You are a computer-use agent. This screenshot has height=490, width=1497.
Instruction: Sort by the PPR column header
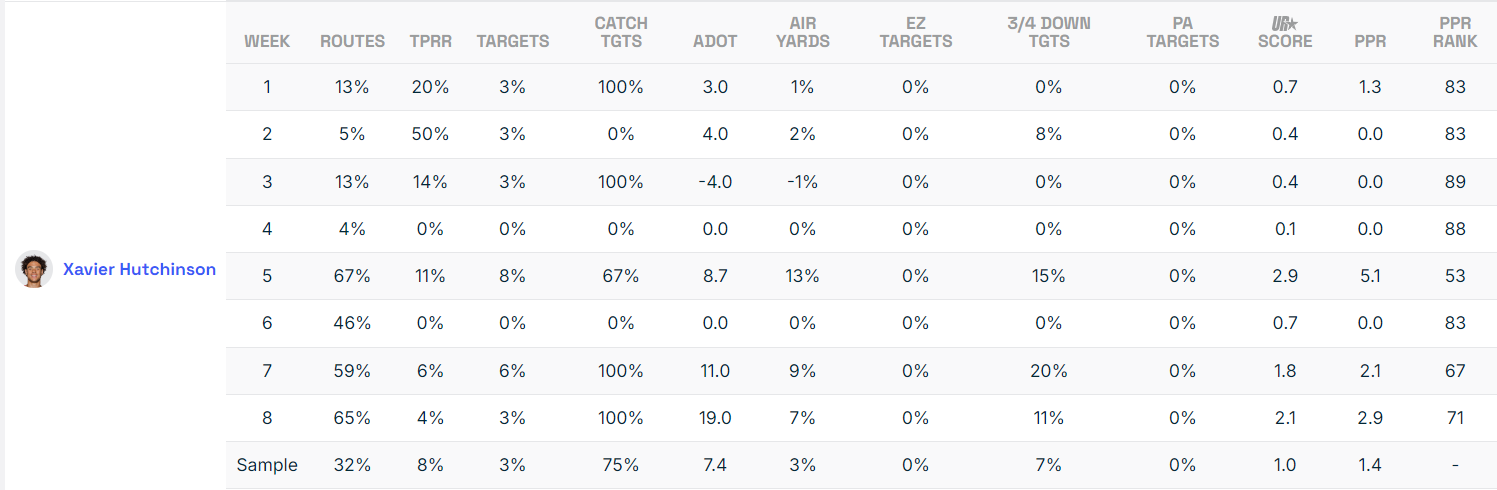click(1370, 41)
